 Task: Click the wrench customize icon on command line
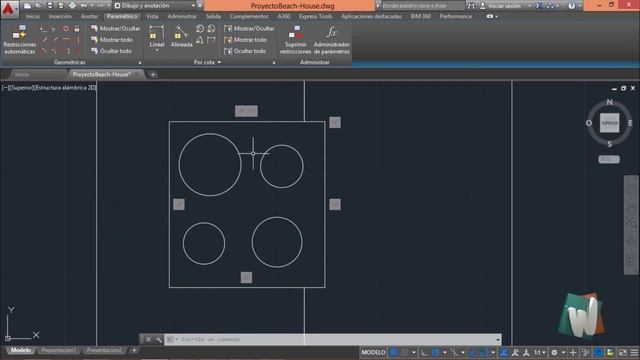158,339
